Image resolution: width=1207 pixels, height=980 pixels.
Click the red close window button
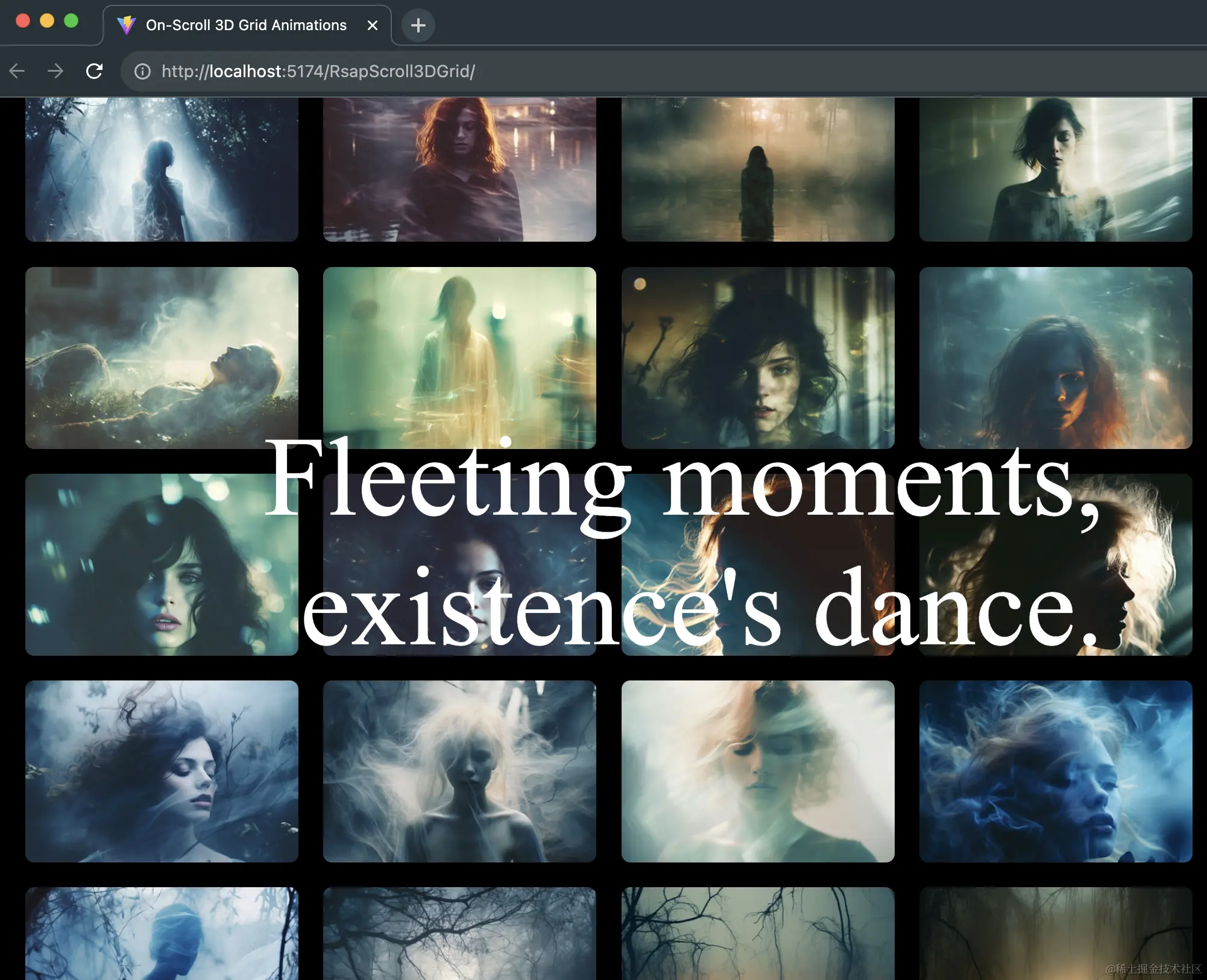coord(23,20)
